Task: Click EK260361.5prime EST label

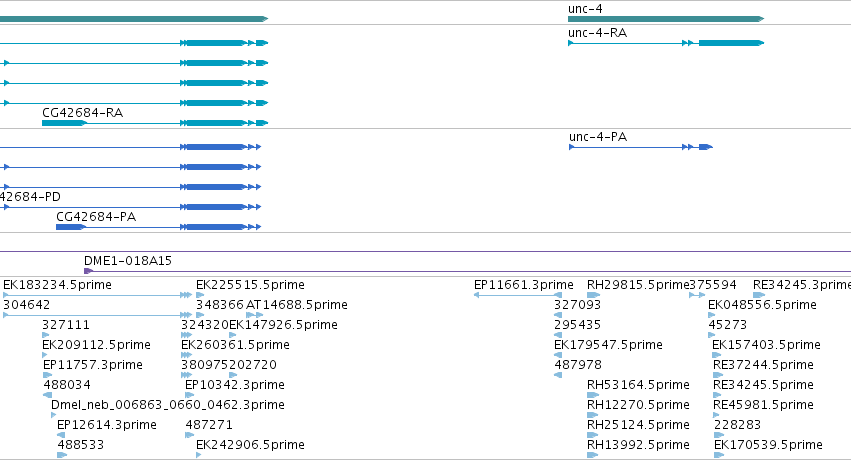Action: (x=236, y=345)
